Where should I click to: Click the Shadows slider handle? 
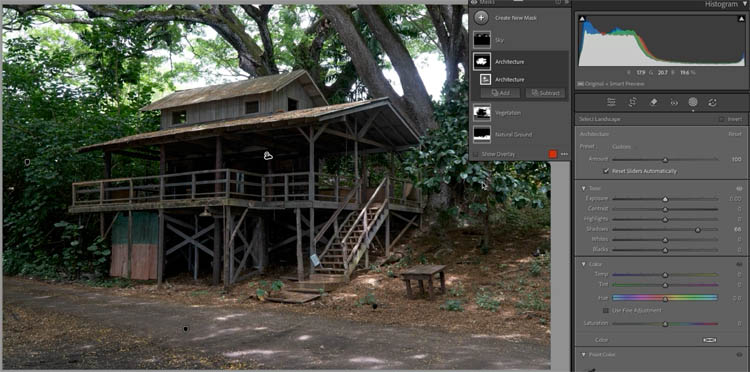click(x=698, y=230)
